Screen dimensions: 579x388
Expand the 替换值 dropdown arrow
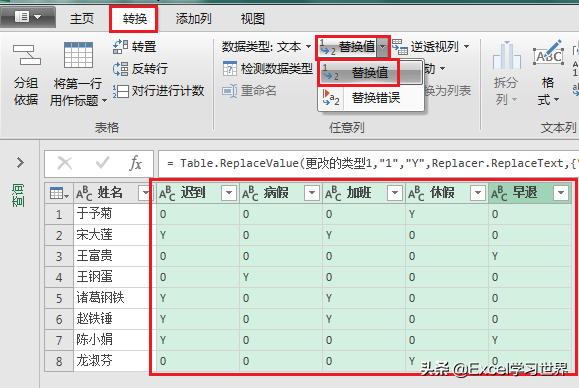coord(383,47)
